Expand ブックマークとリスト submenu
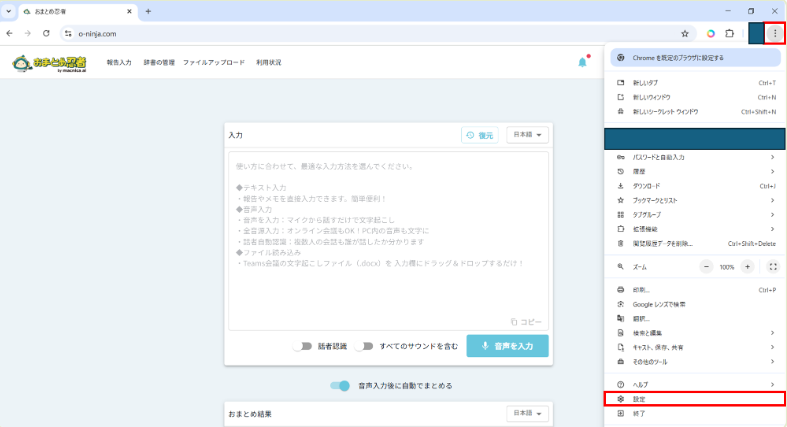The width and height of the screenshot is (787, 427). [x=695, y=200]
